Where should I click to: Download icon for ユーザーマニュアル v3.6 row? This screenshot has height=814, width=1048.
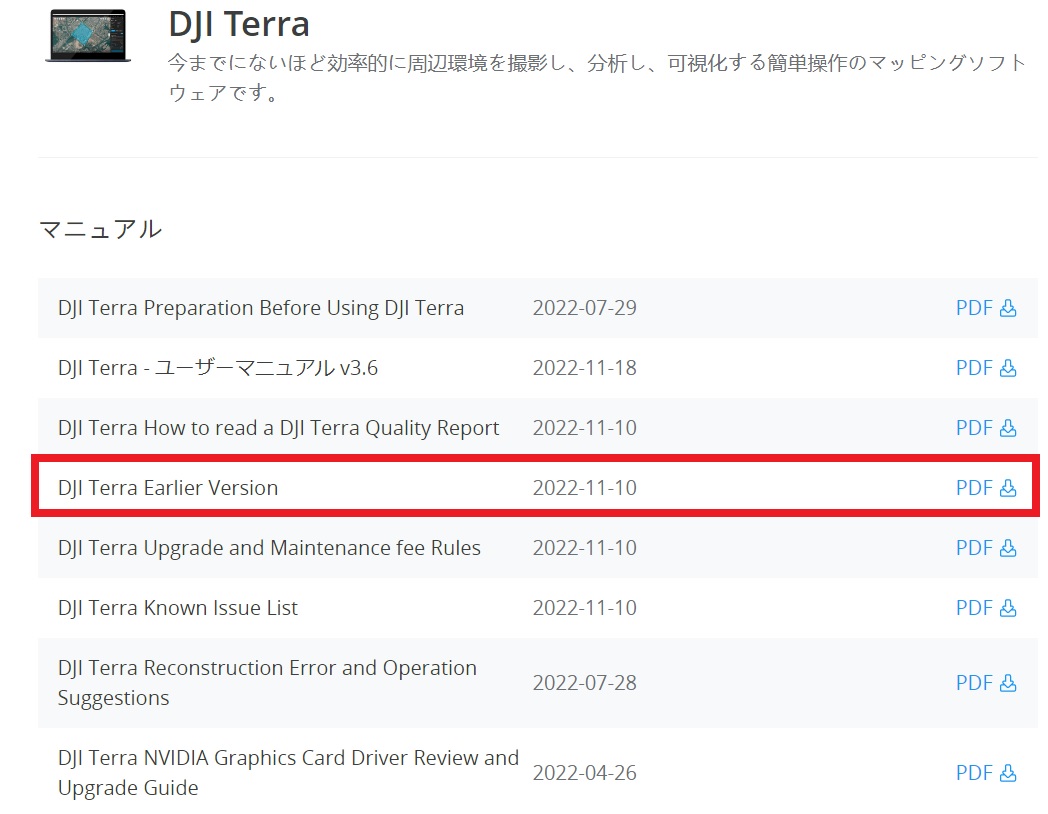[x=1008, y=368]
